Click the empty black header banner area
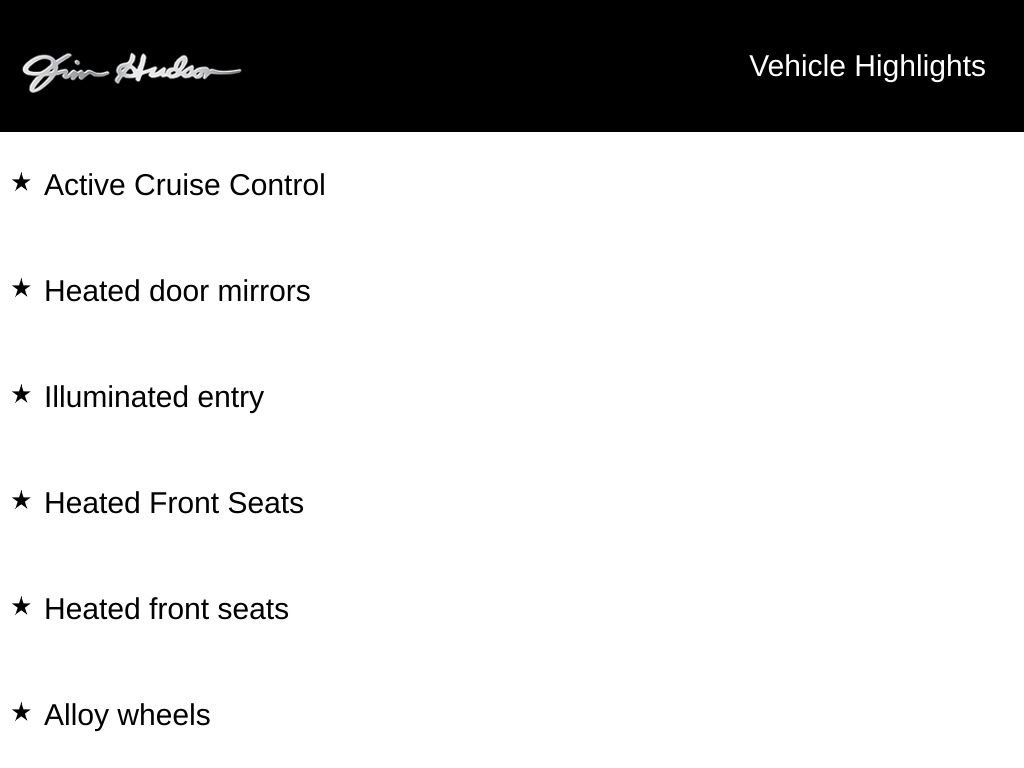1024x768 pixels. point(480,66)
